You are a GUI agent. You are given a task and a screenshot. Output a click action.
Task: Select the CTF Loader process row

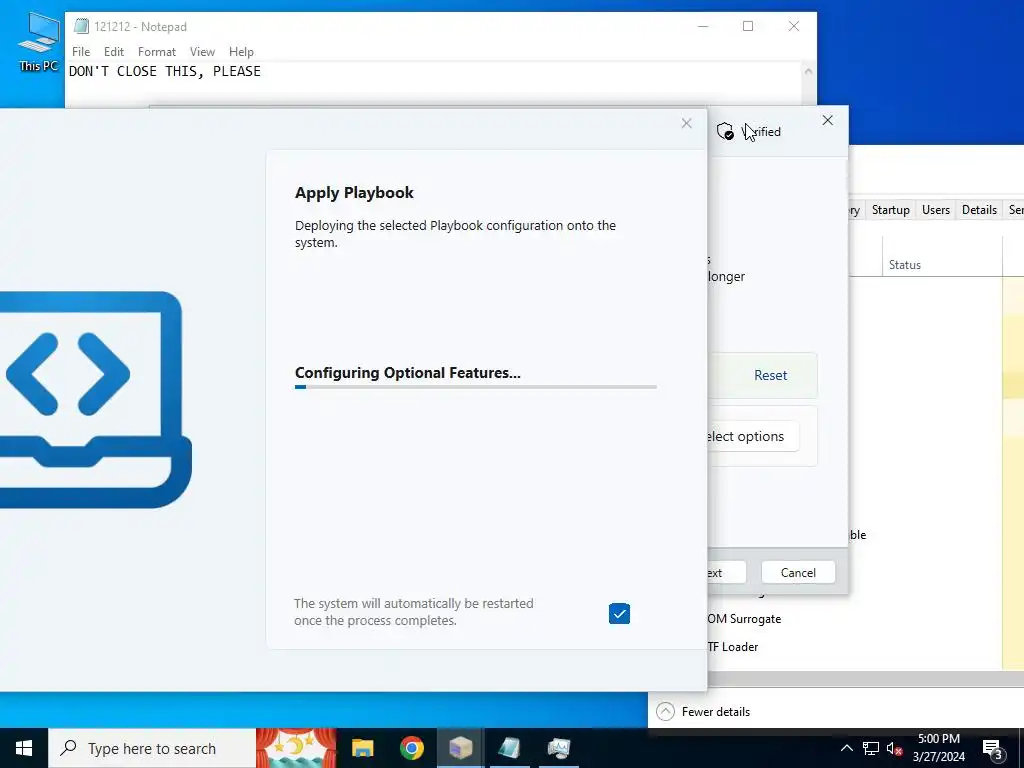click(x=733, y=647)
